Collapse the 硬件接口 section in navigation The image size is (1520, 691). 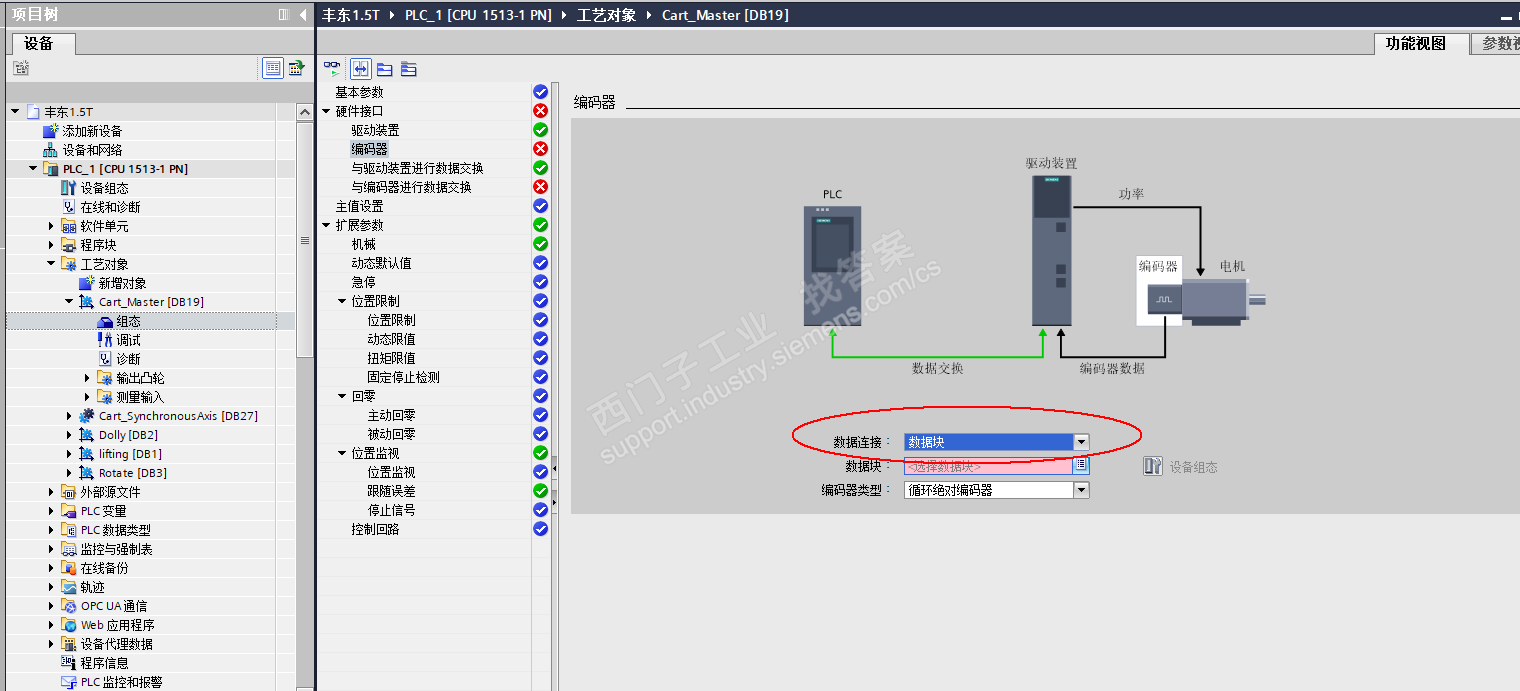point(326,111)
